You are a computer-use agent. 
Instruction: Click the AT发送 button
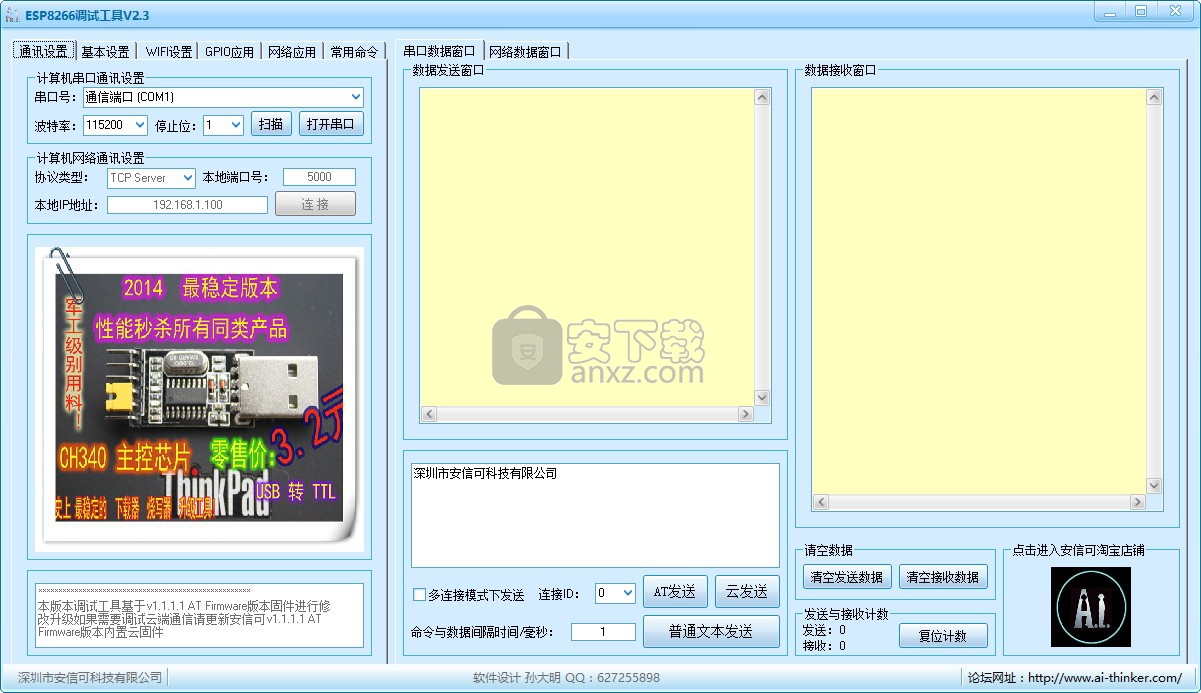675,592
